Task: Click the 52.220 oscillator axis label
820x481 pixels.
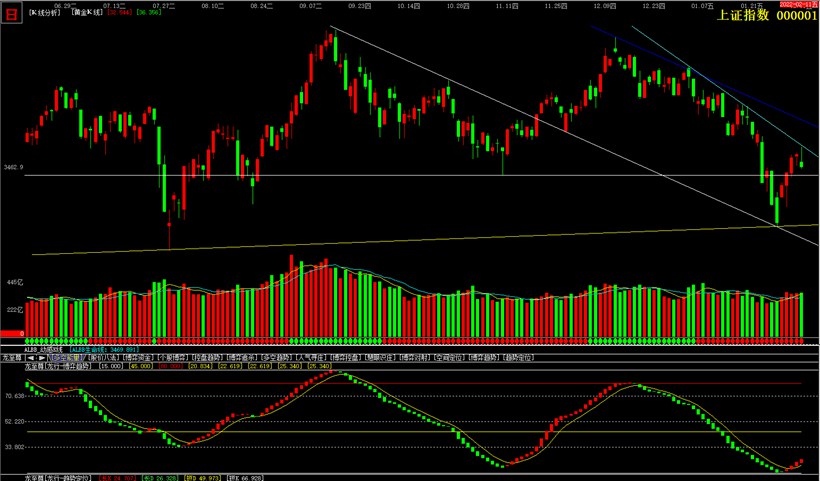Action: click(14, 421)
